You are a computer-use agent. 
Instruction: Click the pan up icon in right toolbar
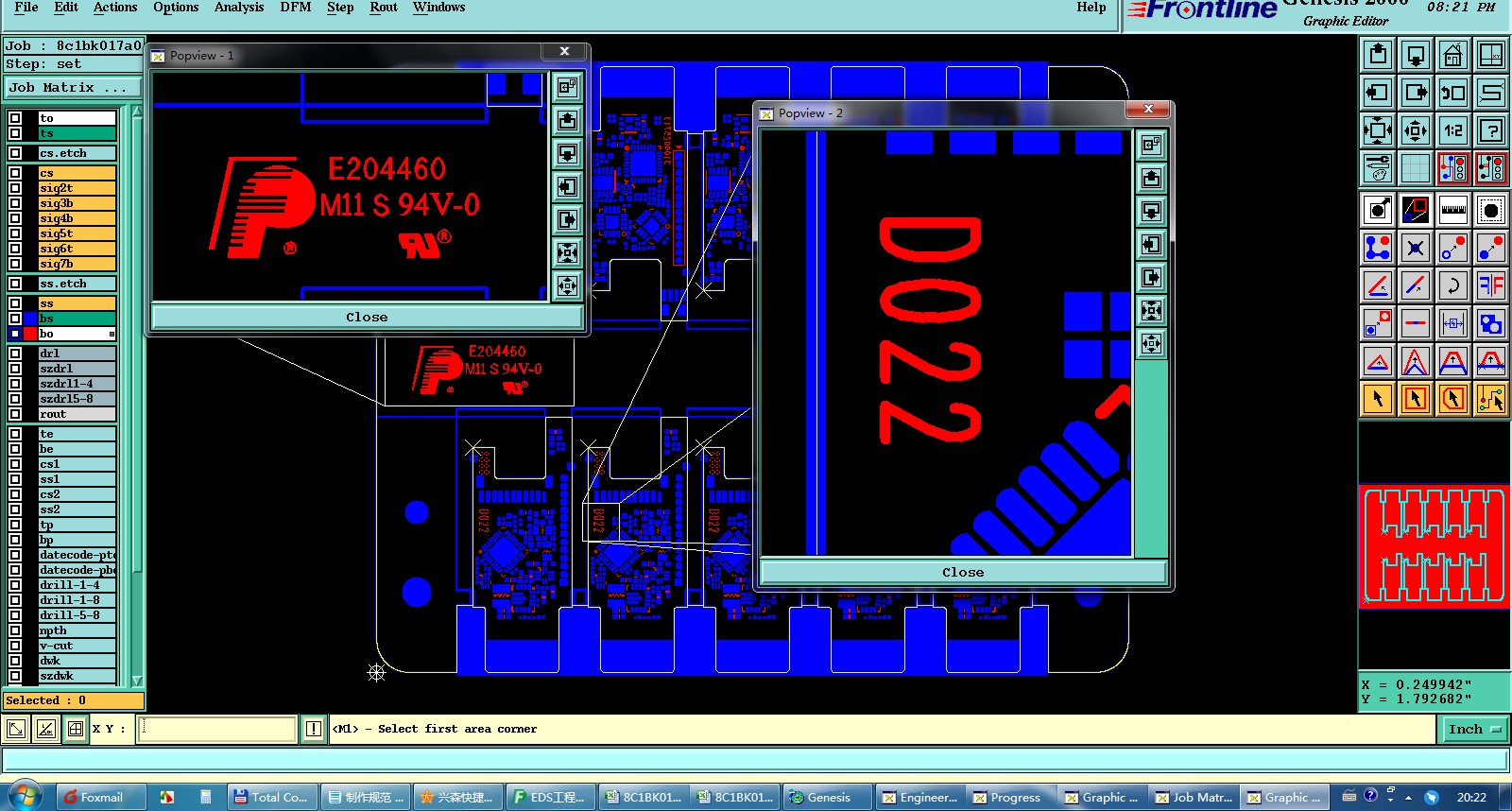[x=1378, y=55]
